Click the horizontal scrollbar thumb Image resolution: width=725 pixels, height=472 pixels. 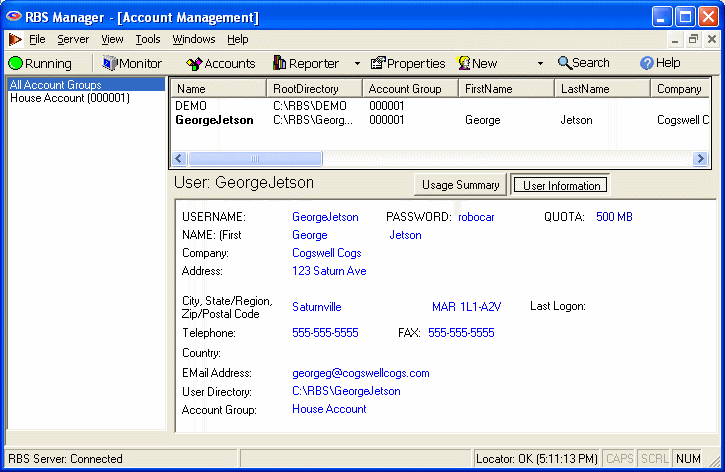click(x=255, y=159)
